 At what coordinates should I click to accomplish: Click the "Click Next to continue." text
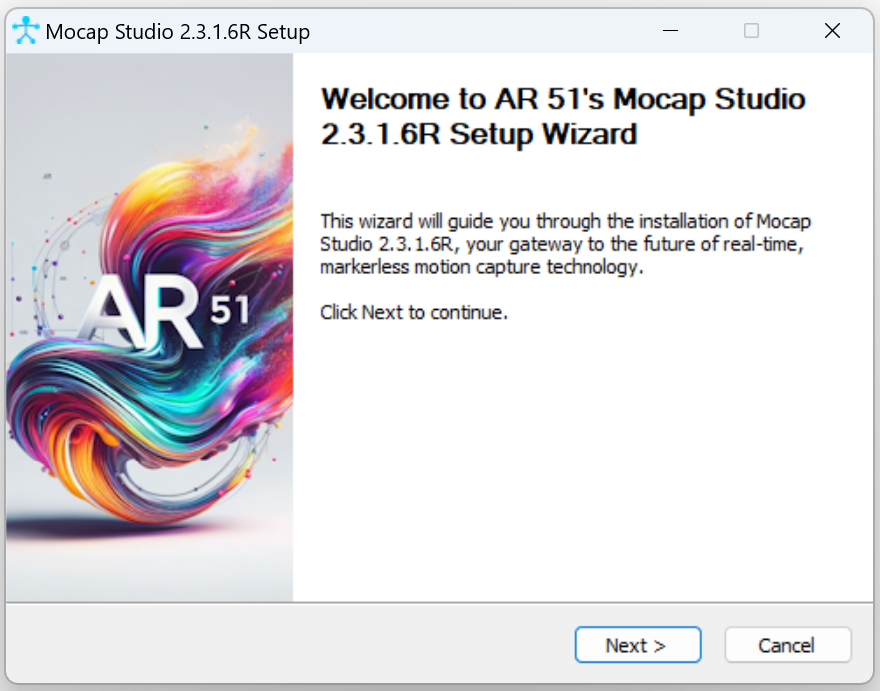click(x=414, y=312)
